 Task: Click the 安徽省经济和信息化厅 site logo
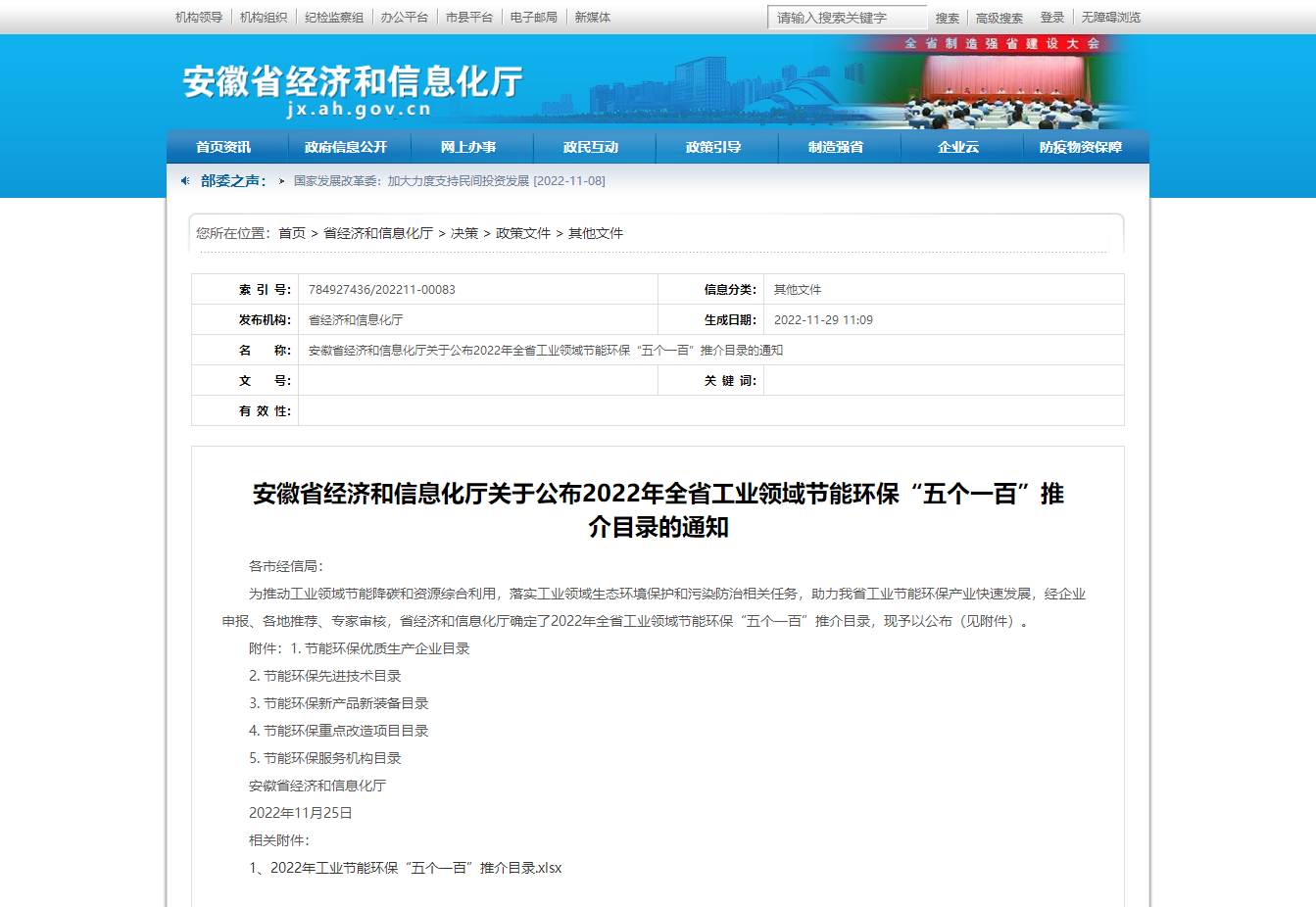(353, 89)
